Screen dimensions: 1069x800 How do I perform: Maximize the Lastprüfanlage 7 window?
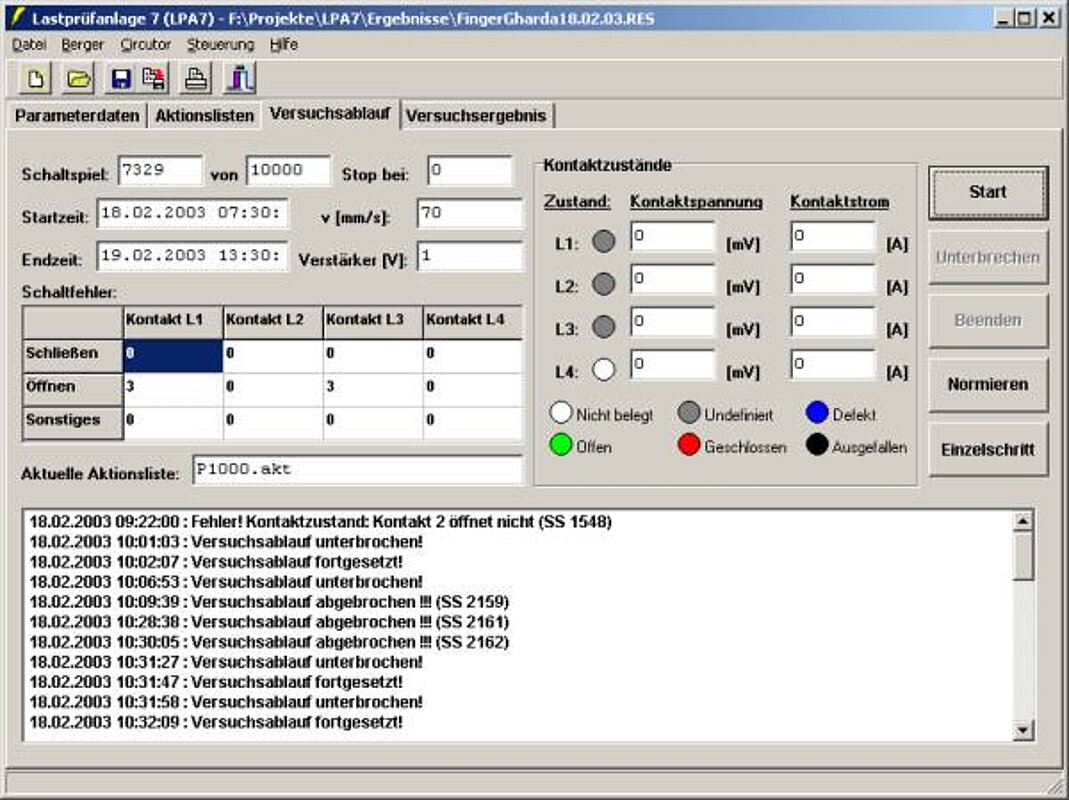(x=1025, y=18)
